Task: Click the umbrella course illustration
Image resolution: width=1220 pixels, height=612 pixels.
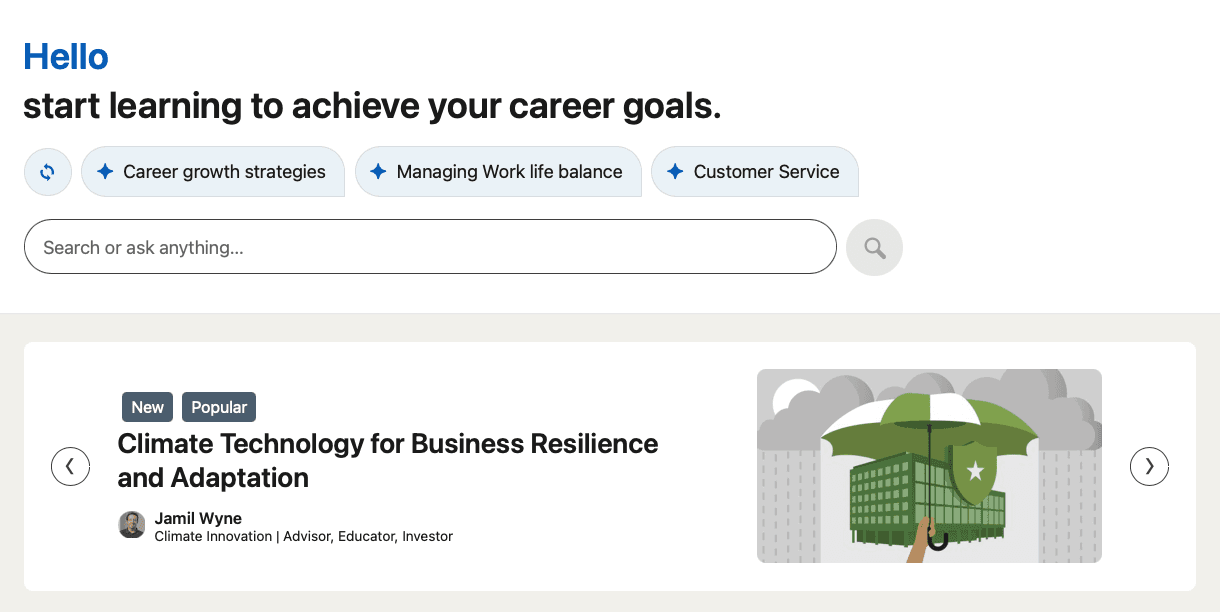Action: [929, 466]
